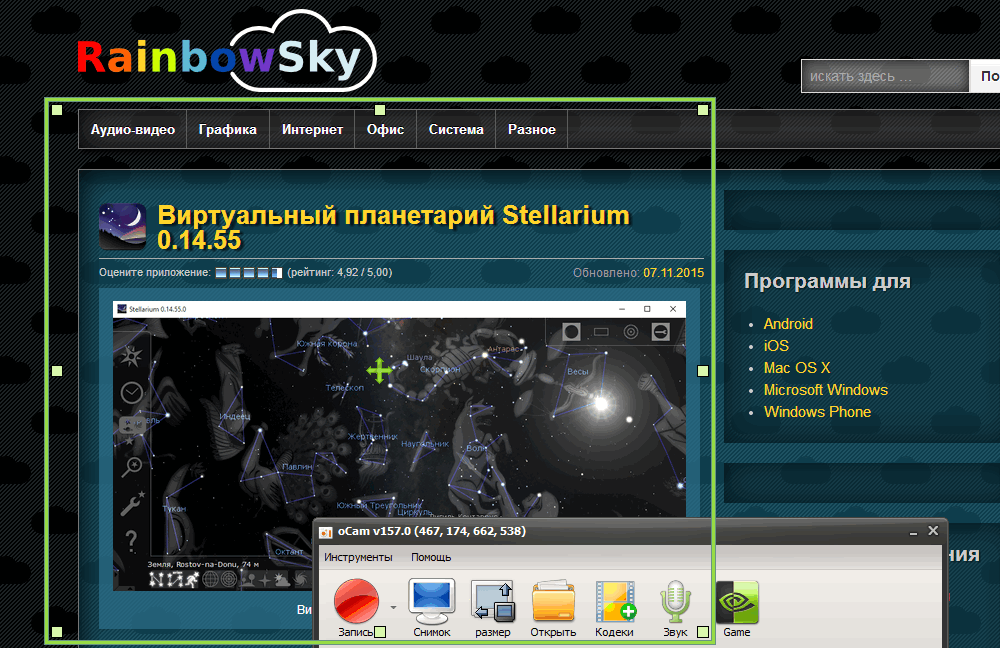Viewport: 1000px width, 648px height.
Task: Open the Инструменты menu in oCam
Action: tap(358, 557)
